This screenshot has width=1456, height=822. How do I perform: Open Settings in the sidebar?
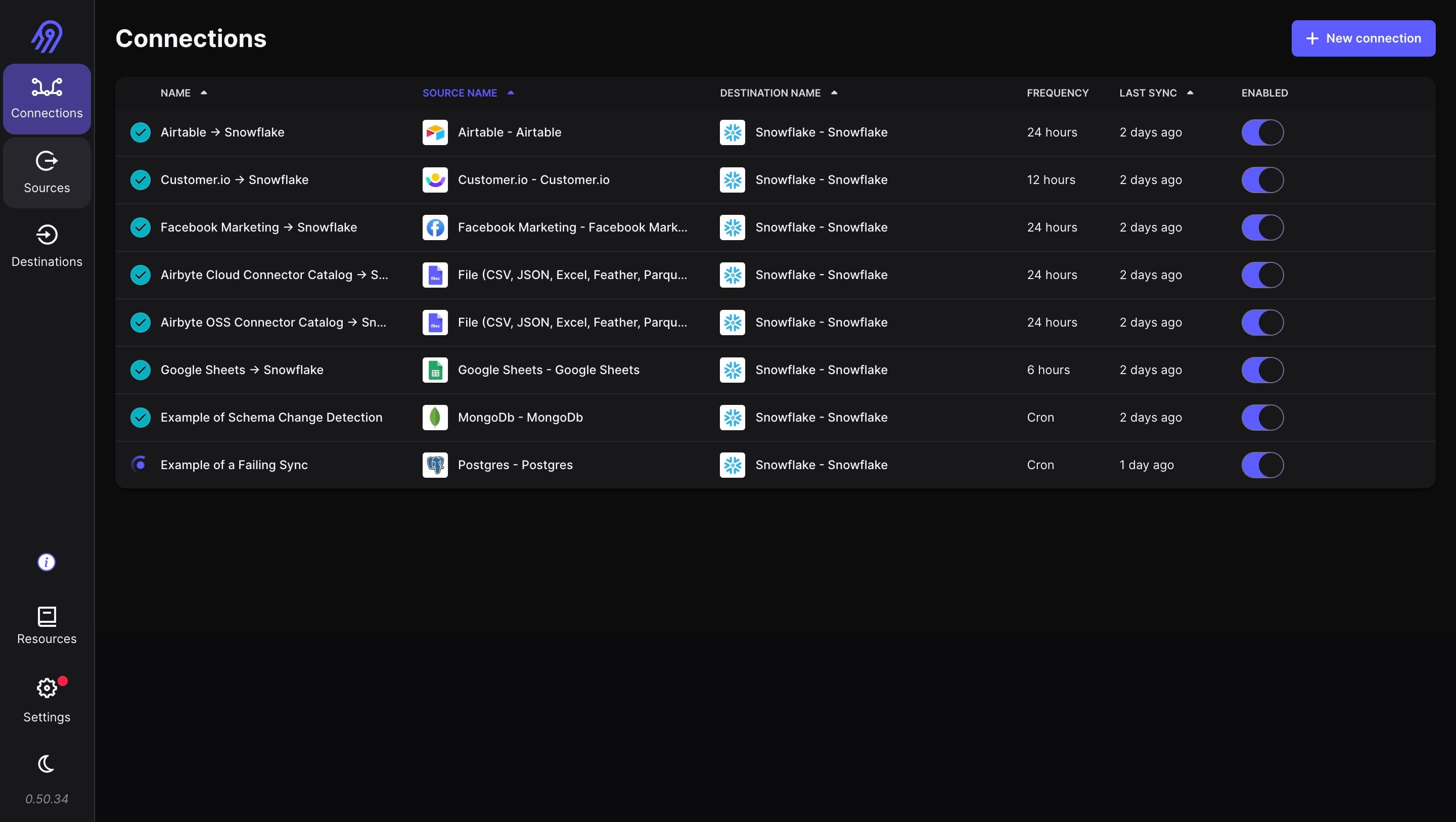click(x=47, y=701)
